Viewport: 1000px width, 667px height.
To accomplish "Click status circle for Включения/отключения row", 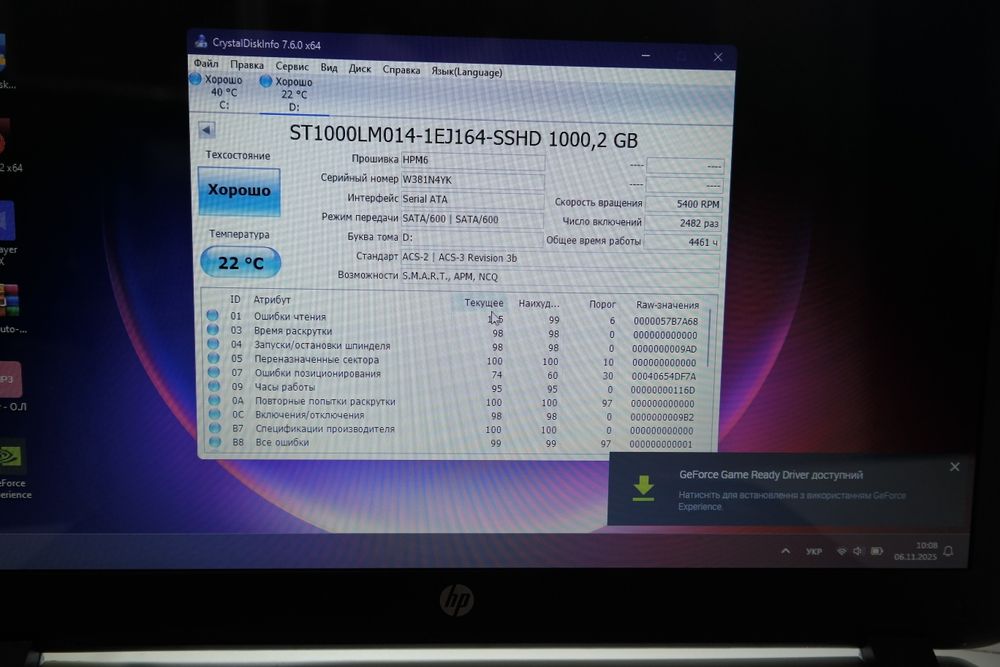I will 215,413.
